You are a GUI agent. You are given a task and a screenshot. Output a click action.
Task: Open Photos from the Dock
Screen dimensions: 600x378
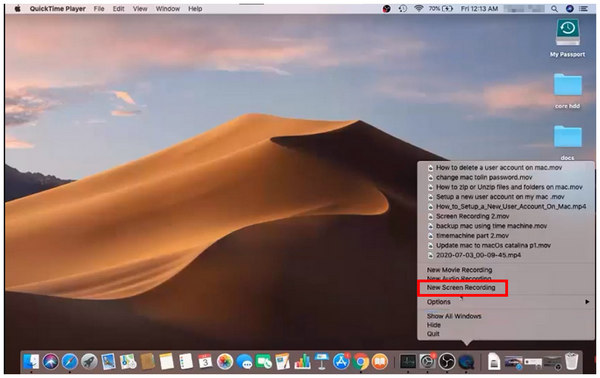(x=225, y=362)
